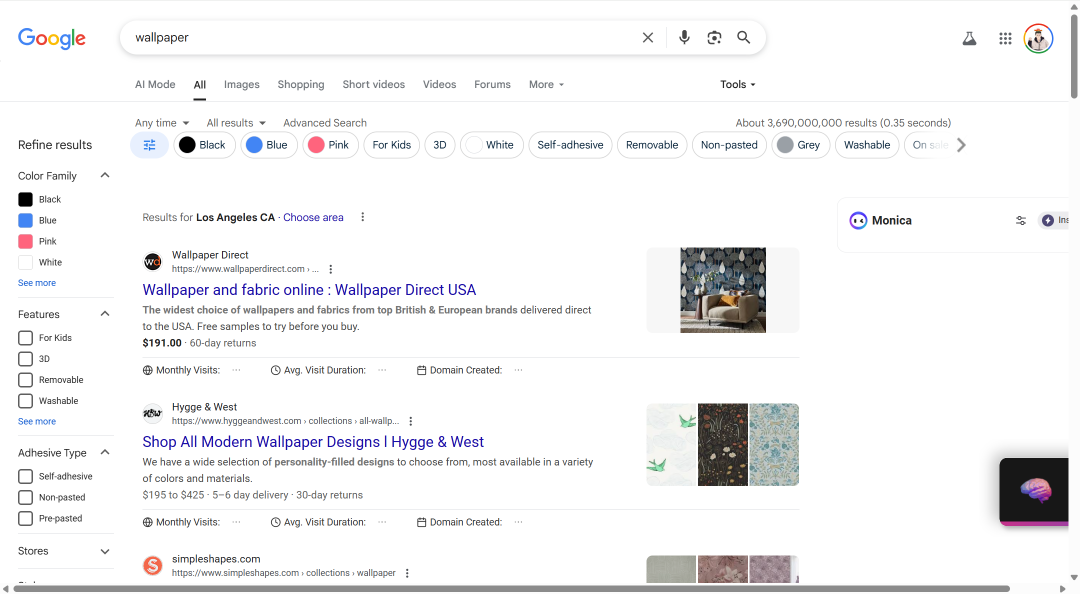This screenshot has width=1080, height=594.
Task: Show more colors under Color Family
Action: [x=37, y=283]
